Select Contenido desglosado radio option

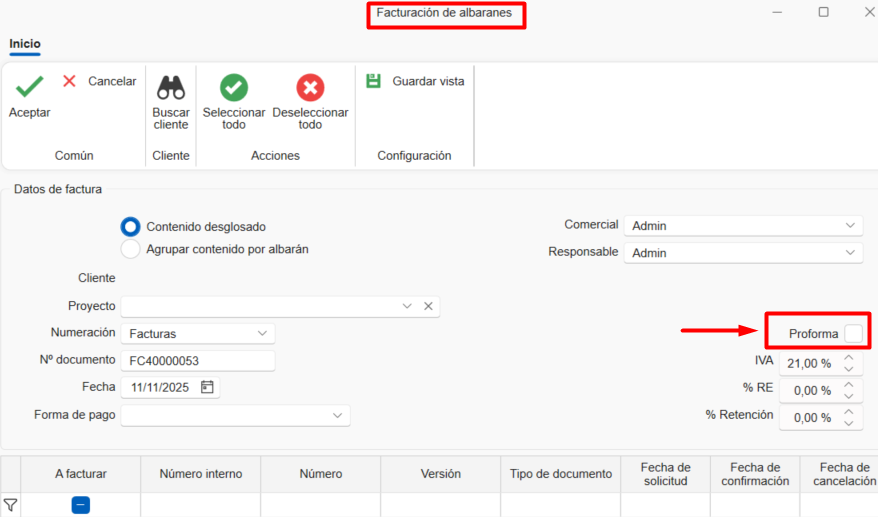[x=130, y=227]
